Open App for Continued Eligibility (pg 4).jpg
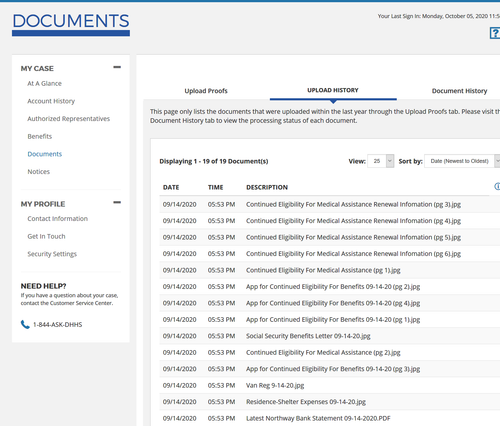Screen dimensions: 500x426 pyautogui.click(x=333, y=303)
